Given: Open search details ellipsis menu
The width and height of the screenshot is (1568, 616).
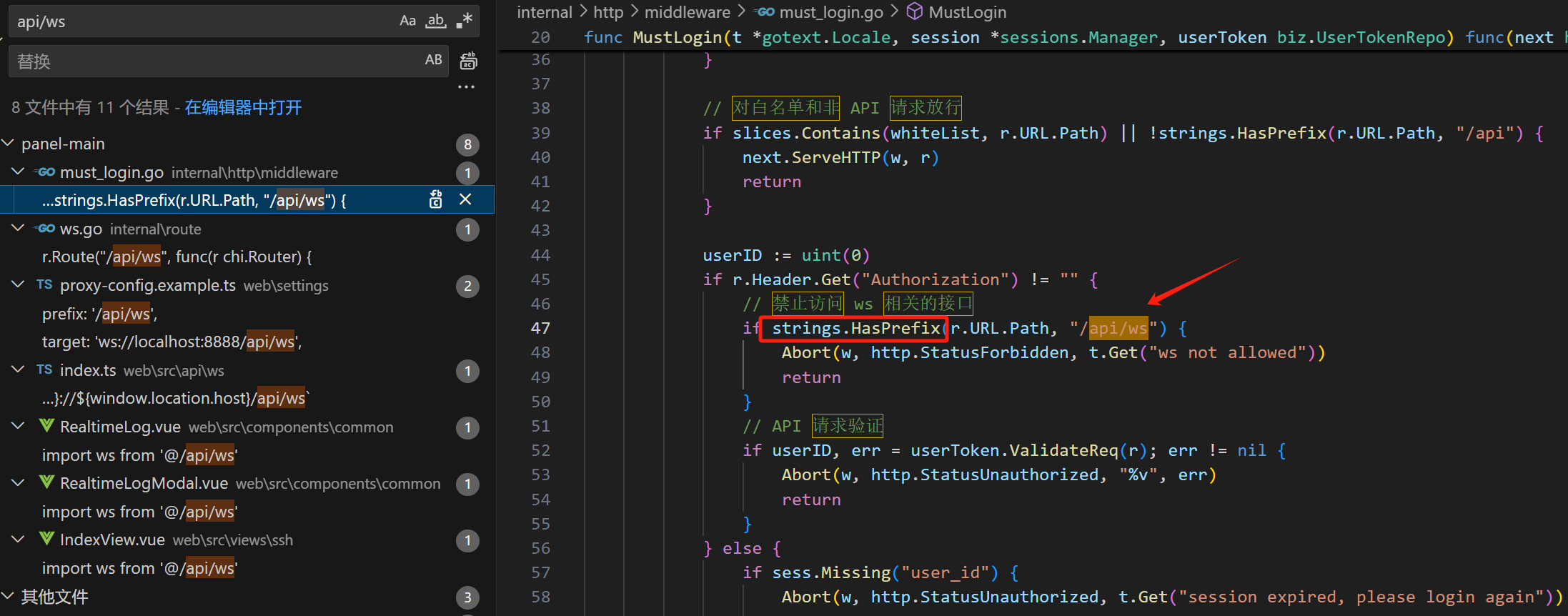Looking at the screenshot, I should tap(466, 87).
